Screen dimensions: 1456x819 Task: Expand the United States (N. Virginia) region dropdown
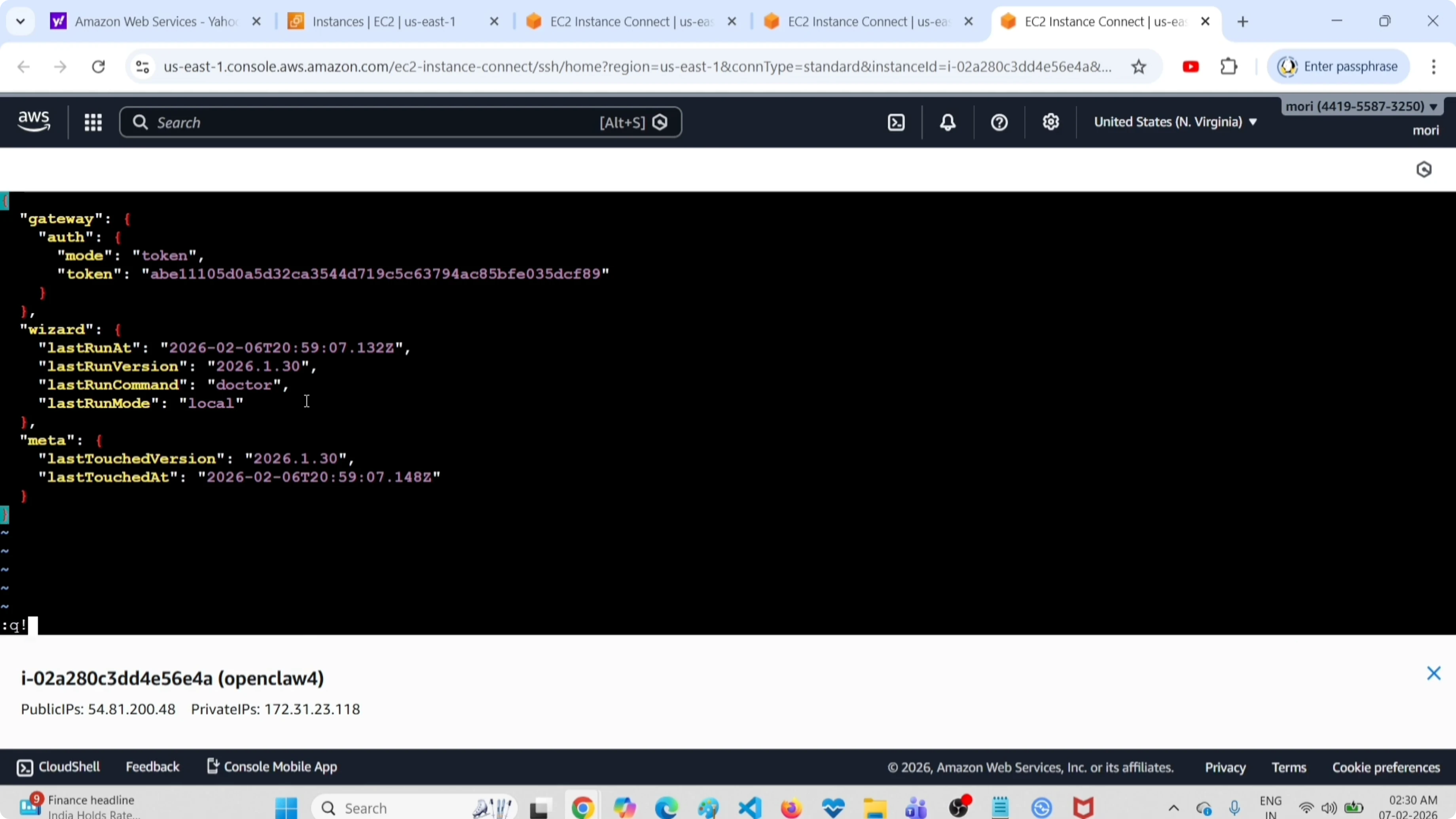point(1175,122)
